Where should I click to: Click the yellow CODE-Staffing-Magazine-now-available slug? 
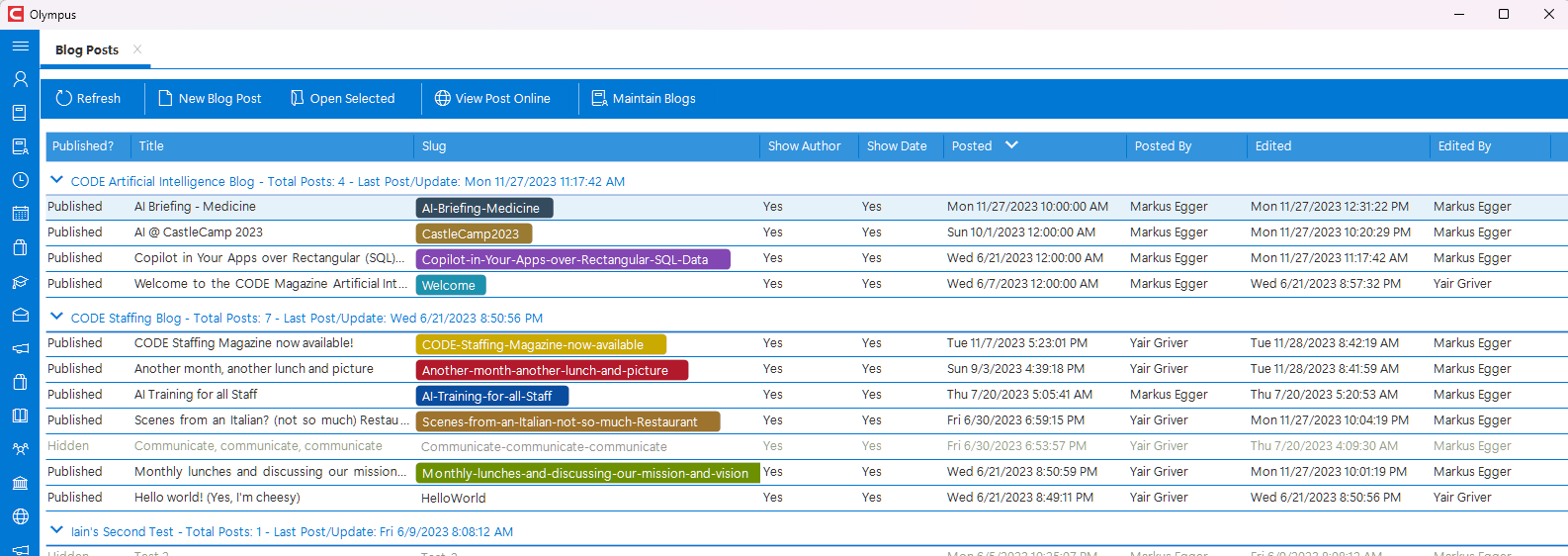[541, 344]
